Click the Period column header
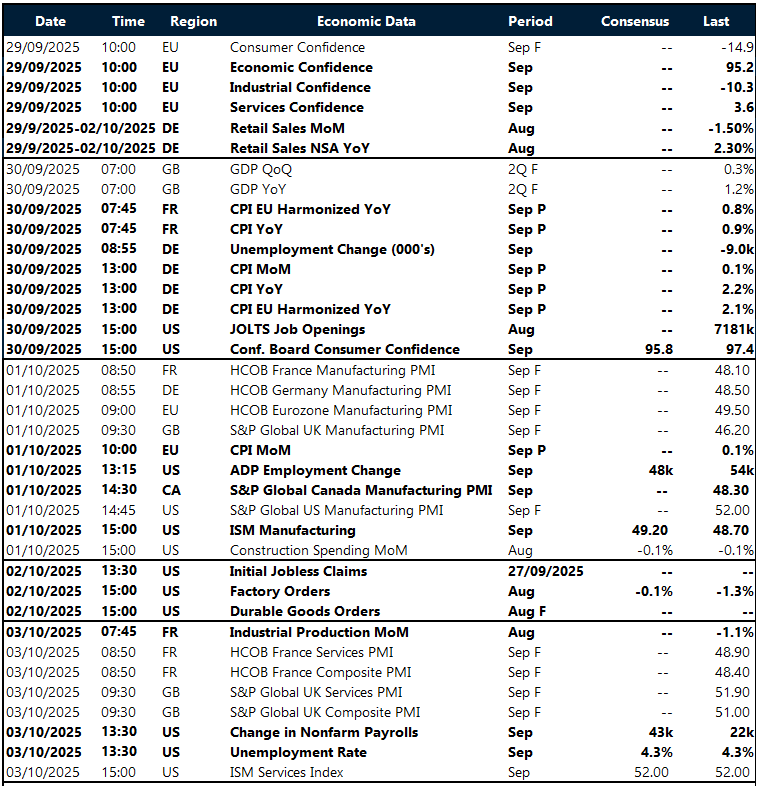Viewport: 757px width, 786px height. click(x=530, y=21)
